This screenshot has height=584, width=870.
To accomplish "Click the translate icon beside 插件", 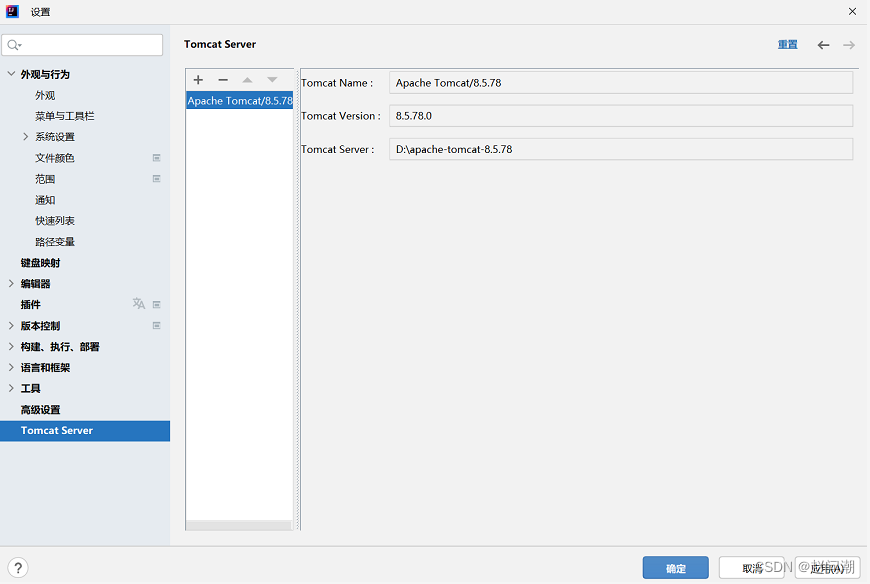I will 139,304.
